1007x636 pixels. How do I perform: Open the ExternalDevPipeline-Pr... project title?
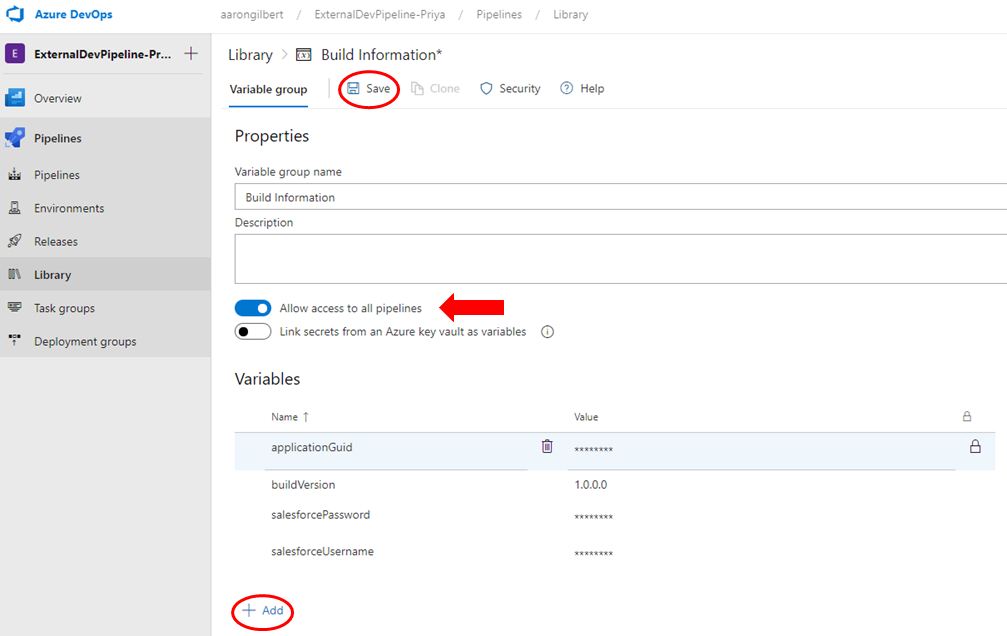point(103,54)
